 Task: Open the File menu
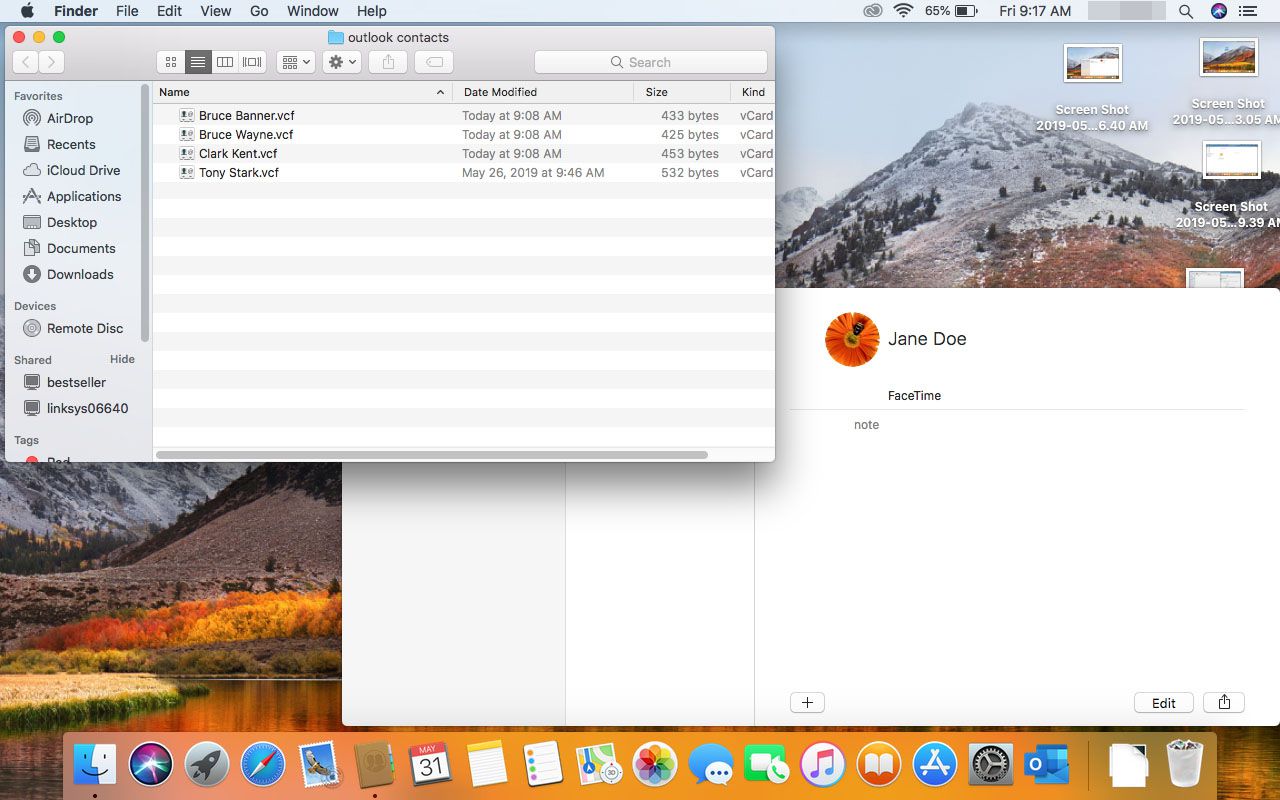[127, 11]
